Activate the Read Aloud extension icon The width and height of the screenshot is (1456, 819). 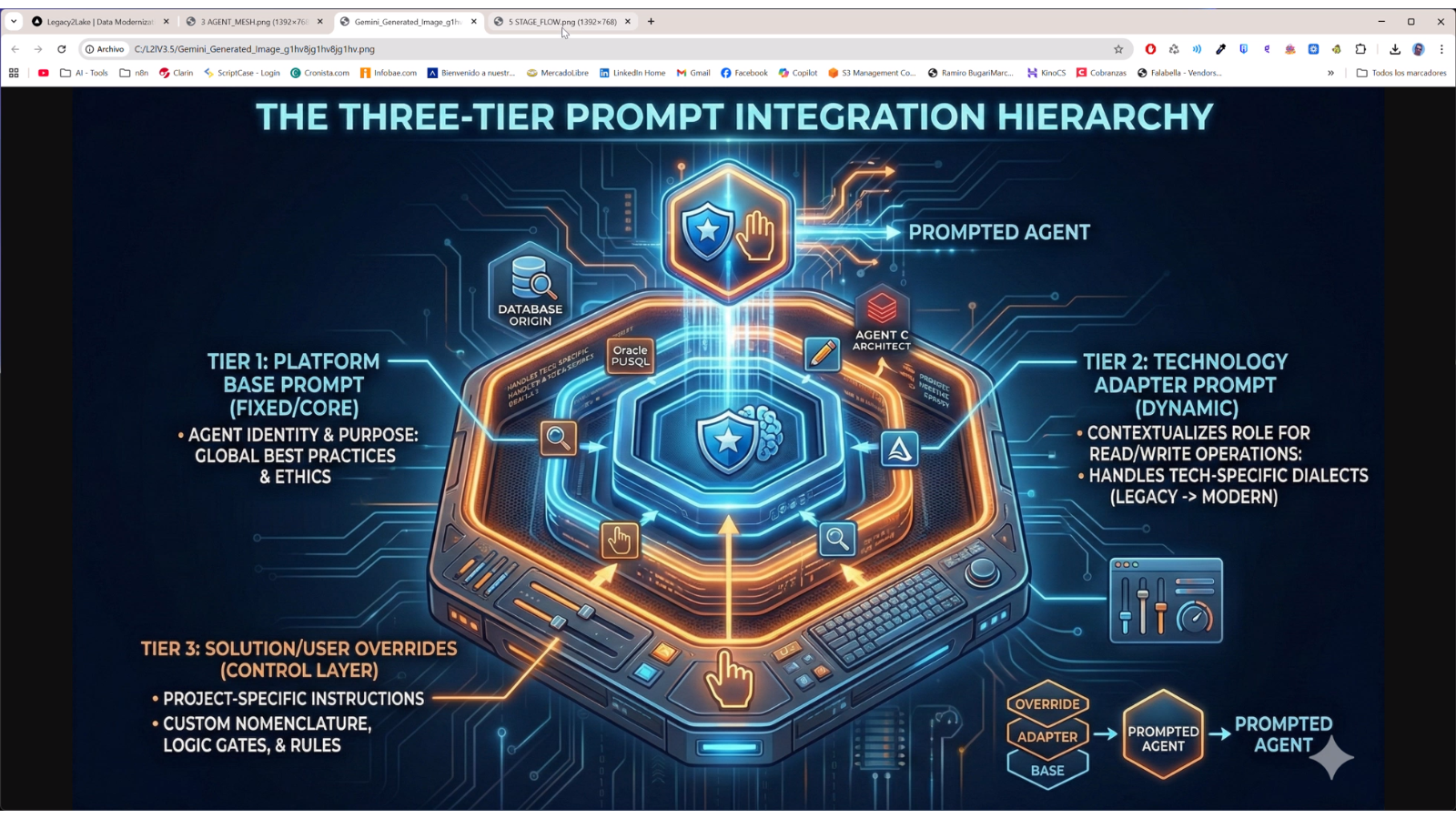click(1197, 49)
